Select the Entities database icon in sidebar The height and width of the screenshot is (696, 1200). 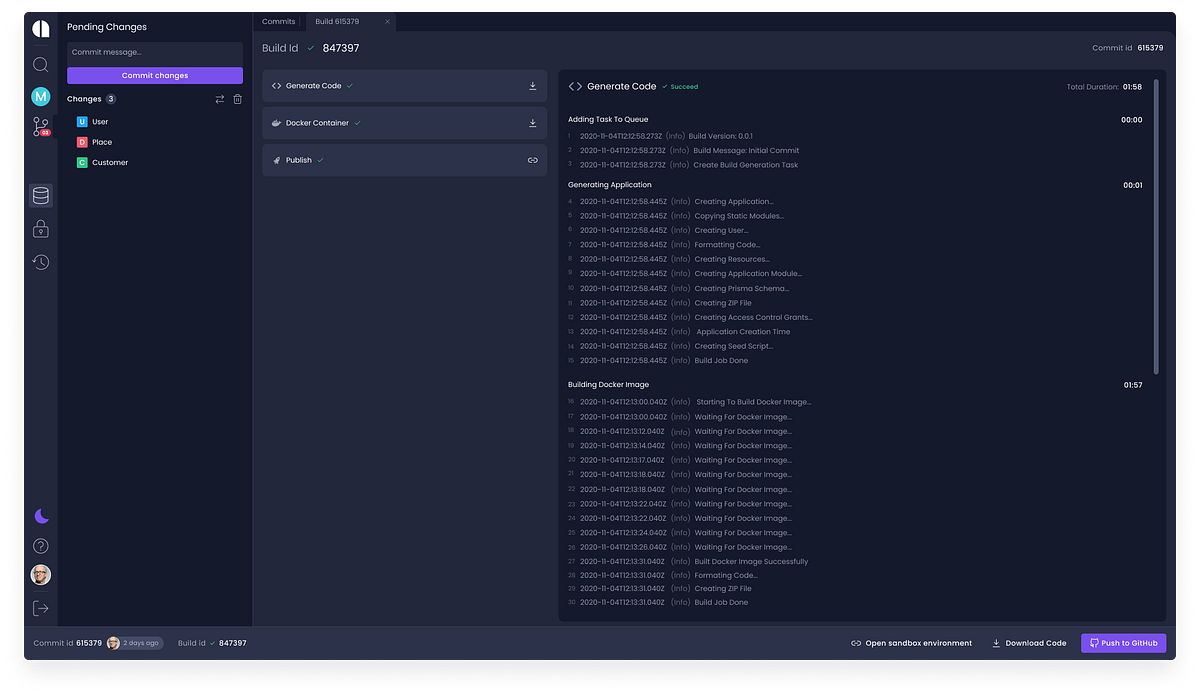[x=40, y=196]
